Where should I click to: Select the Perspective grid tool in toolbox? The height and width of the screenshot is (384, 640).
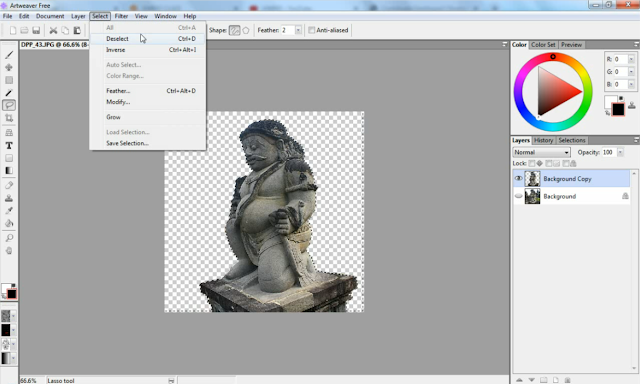point(9,133)
